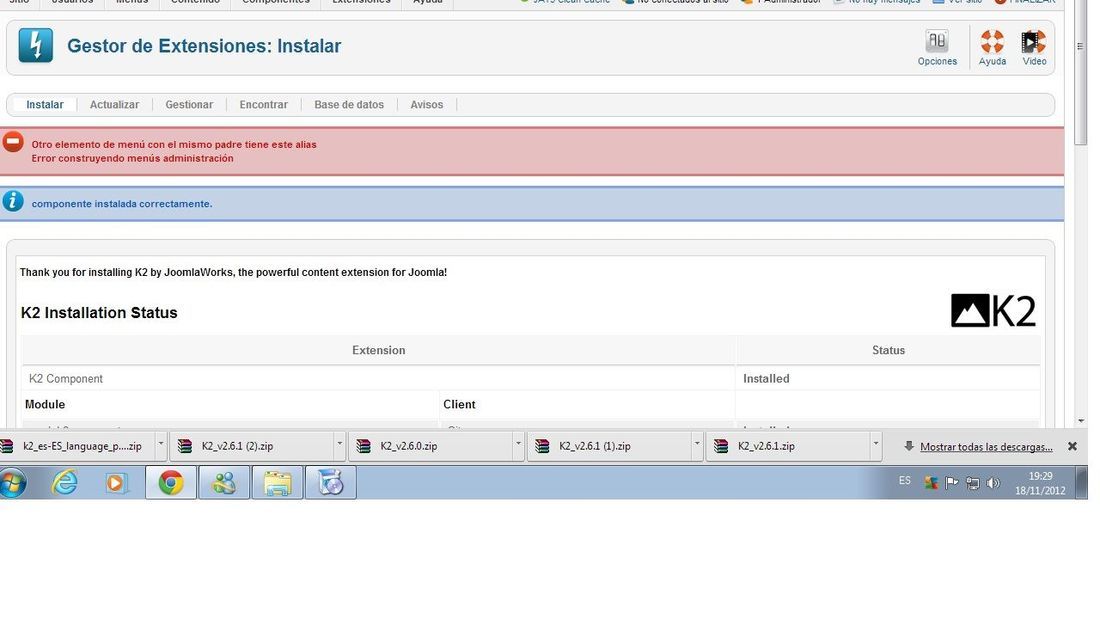Click the 'Error construyendo menús administración' text
Viewport: 1100px width, 619px height.
click(x=133, y=159)
